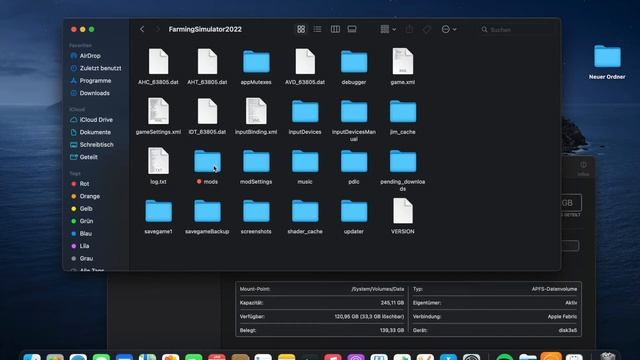Switch Finder to list view
The height and width of the screenshot is (360, 640).
[318, 29]
